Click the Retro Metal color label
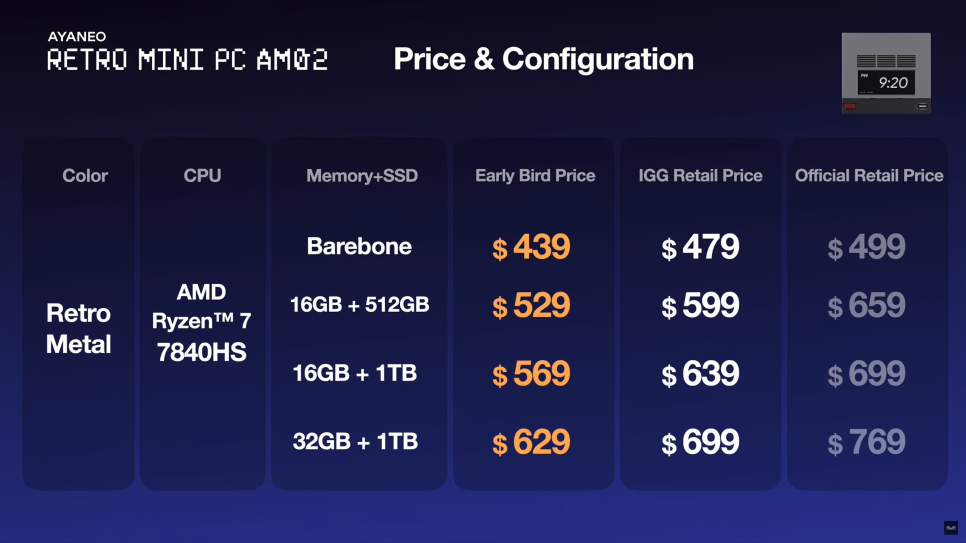The image size is (966, 543). point(78,329)
